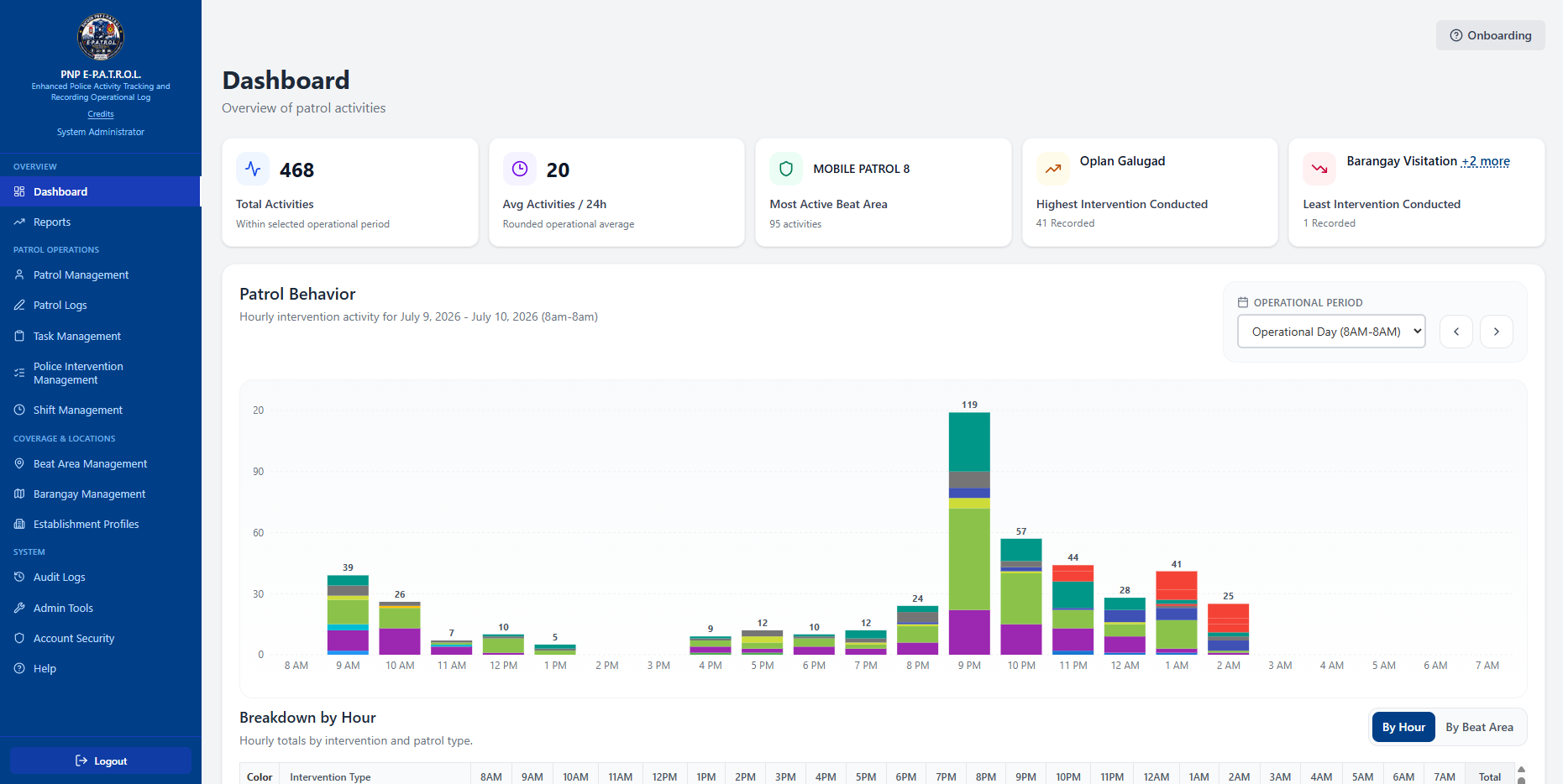
Task: Click the '468' total activities value
Action: click(296, 170)
